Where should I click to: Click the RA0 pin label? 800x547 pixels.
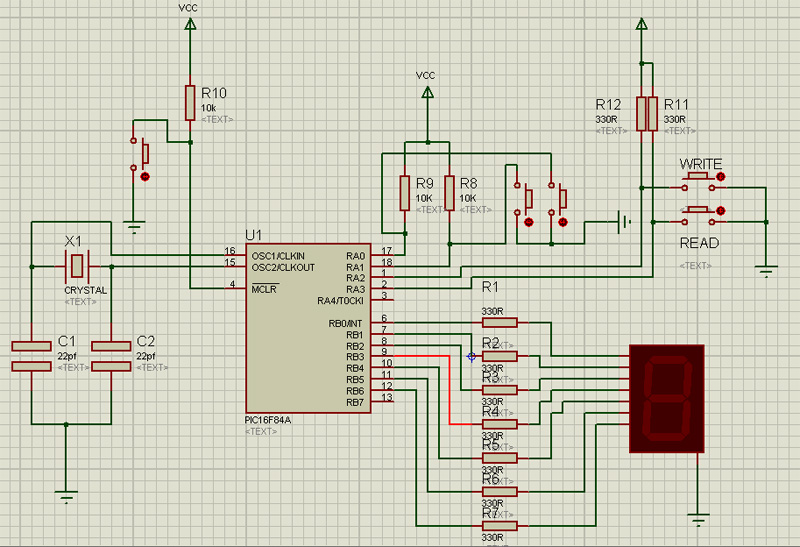[x=356, y=256]
